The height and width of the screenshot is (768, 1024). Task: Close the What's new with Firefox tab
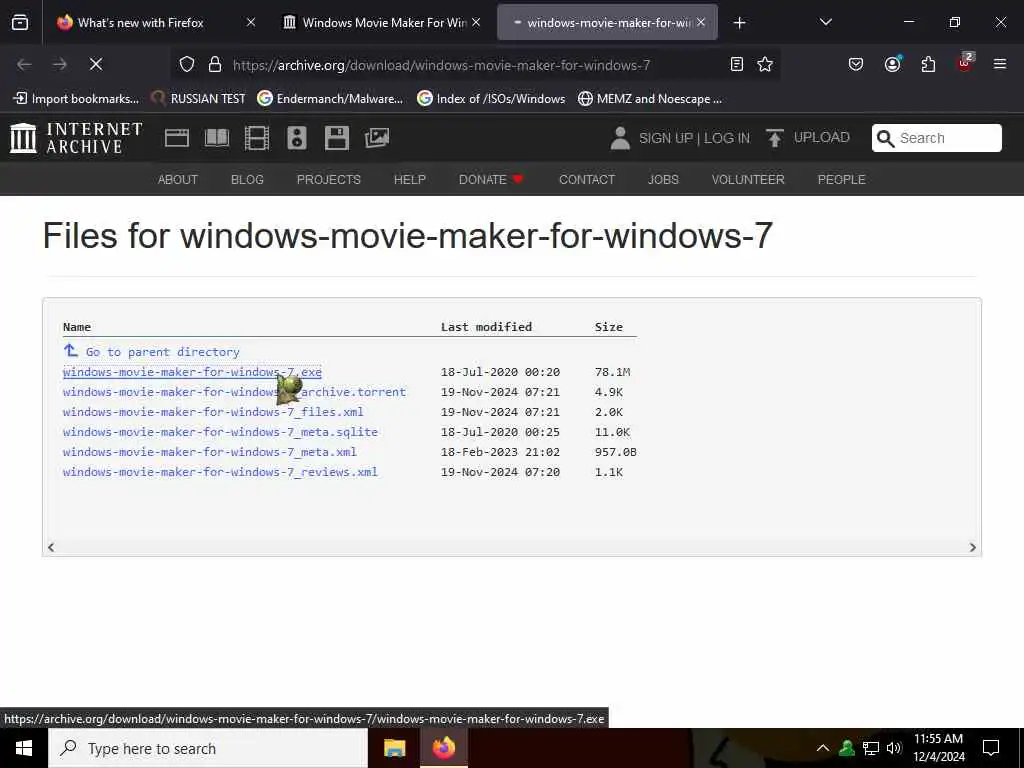tap(251, 22)
